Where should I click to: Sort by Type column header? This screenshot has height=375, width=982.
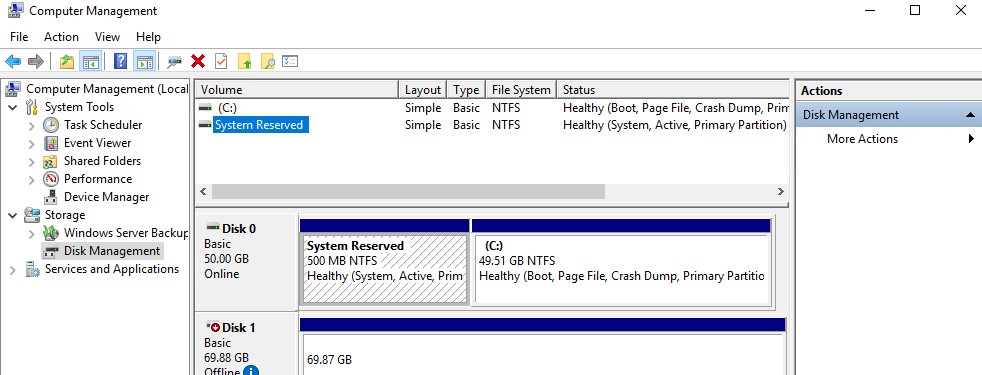click(x=466, y=90)
